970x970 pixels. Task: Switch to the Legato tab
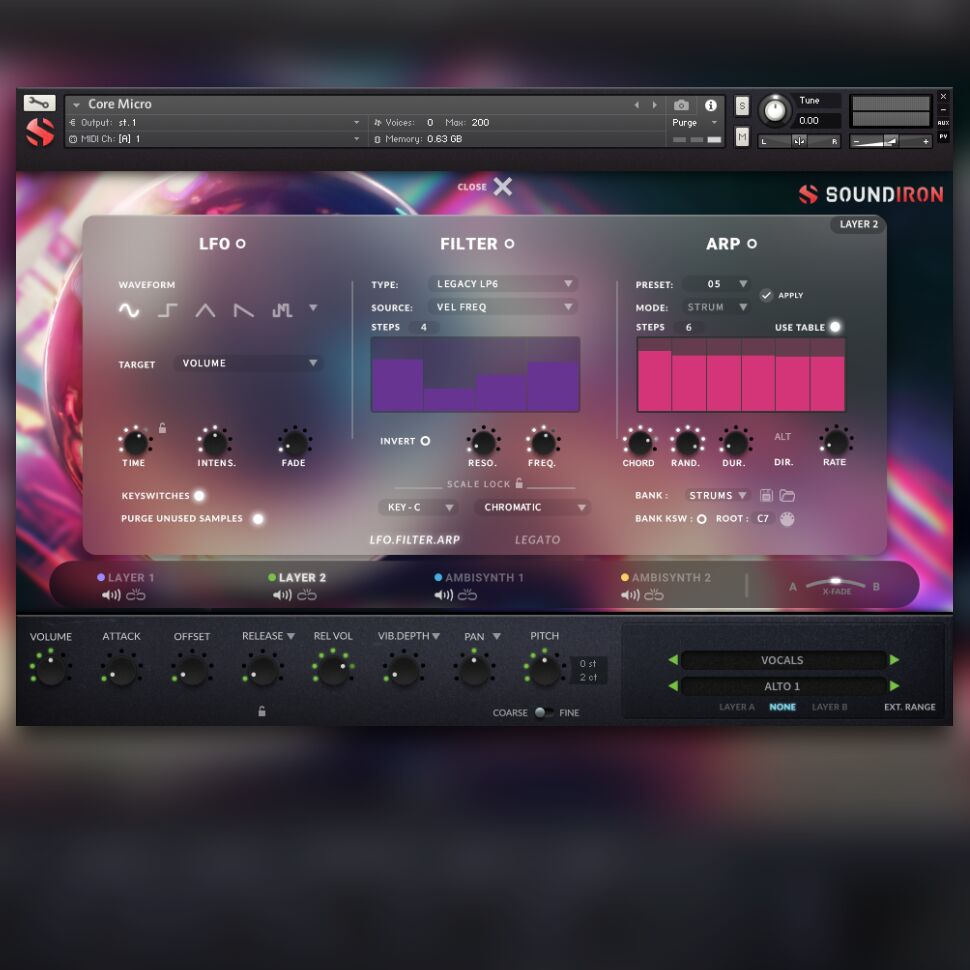tap(537, 540)
